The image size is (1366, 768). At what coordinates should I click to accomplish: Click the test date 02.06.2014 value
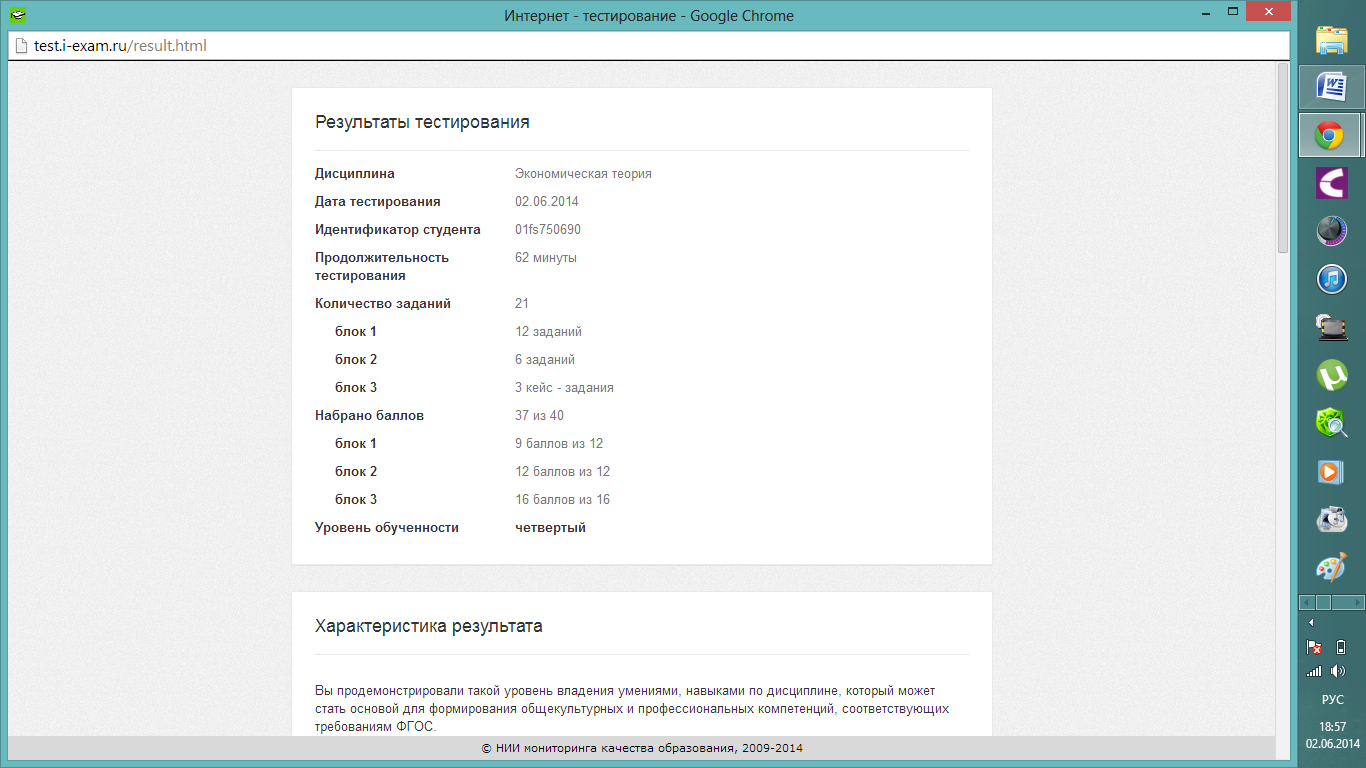(547, 202)
